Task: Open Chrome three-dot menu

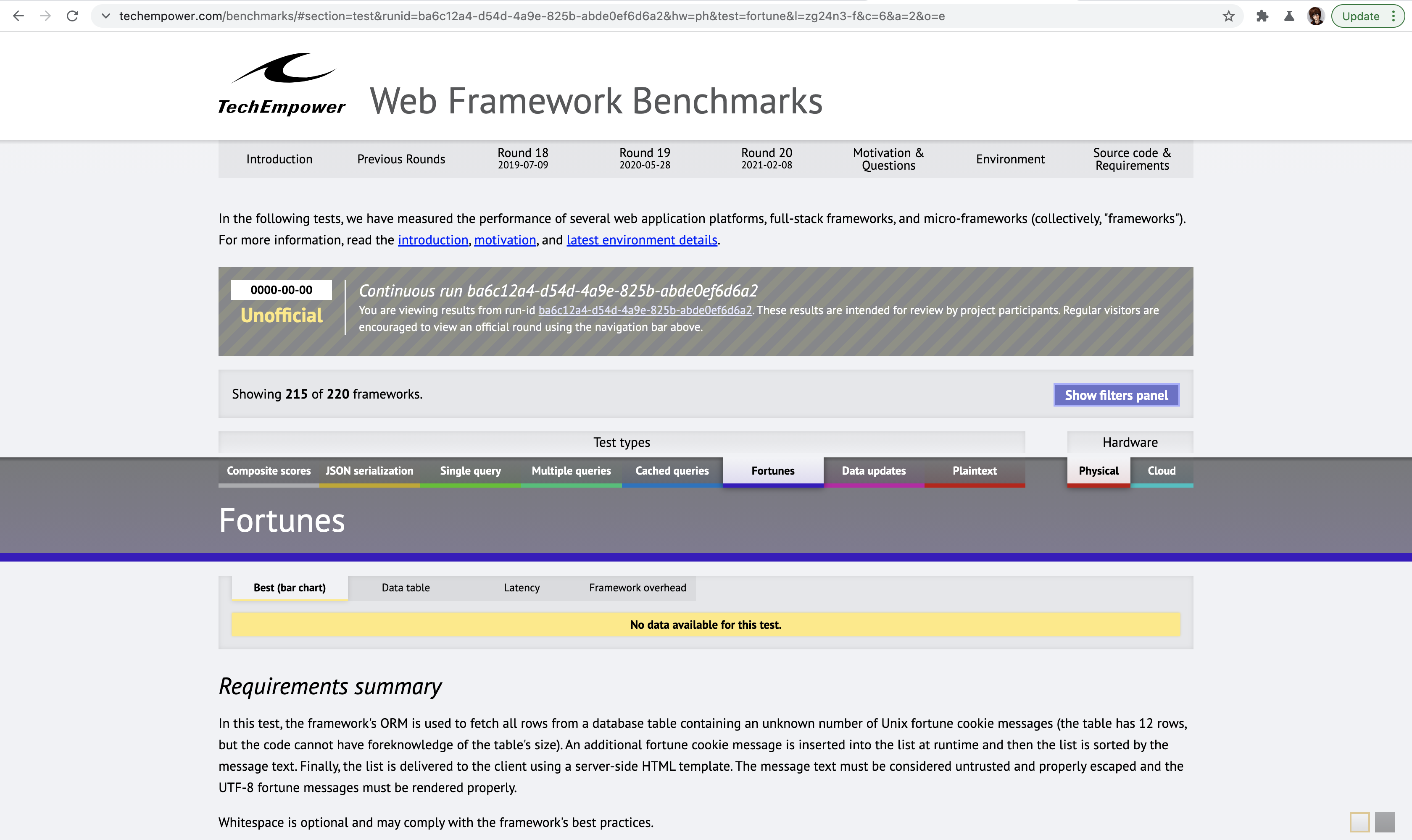Action: click(1394, 16)
